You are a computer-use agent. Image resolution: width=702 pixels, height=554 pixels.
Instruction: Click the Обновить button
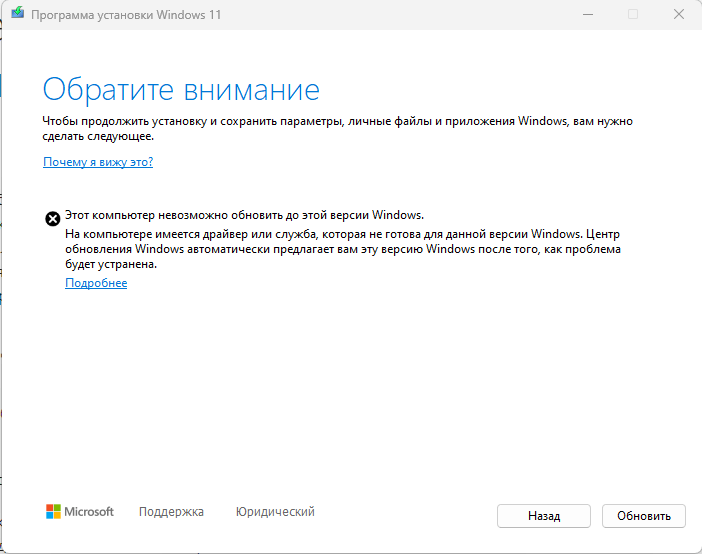tap(644, 516)
